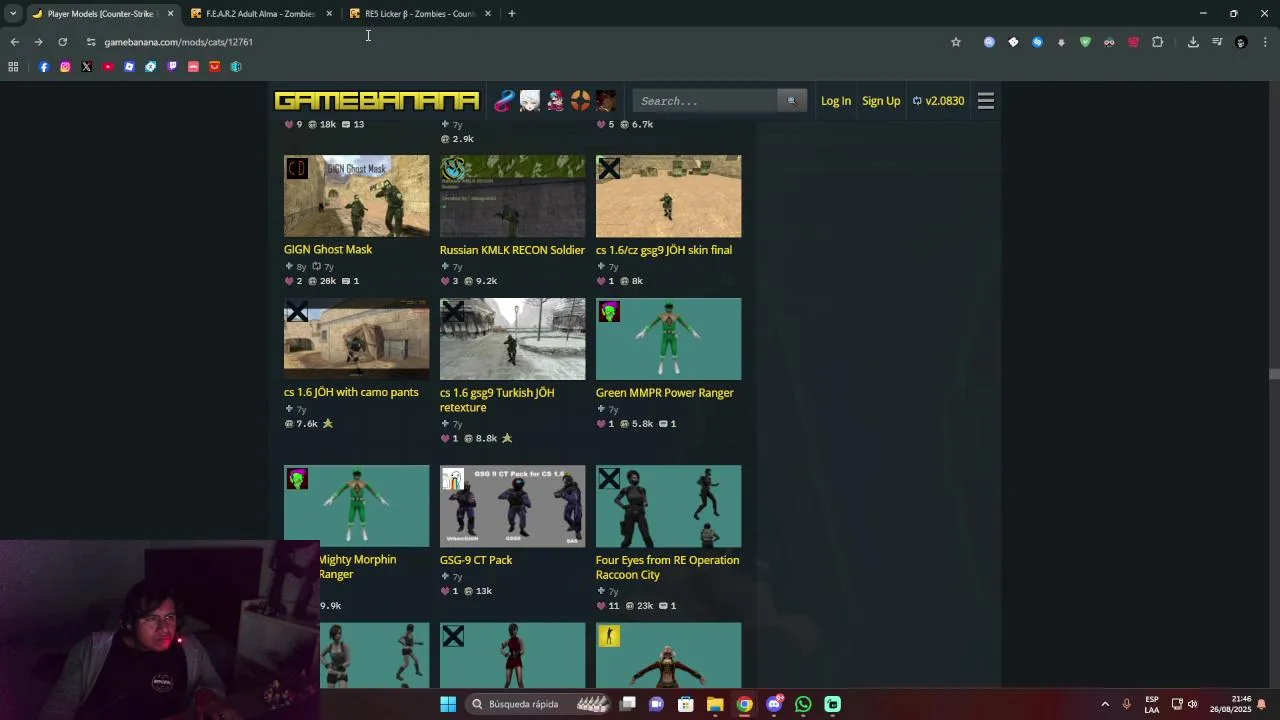Open volume control in system tray
The image size is (1280, 720).
pos(1192,704)
